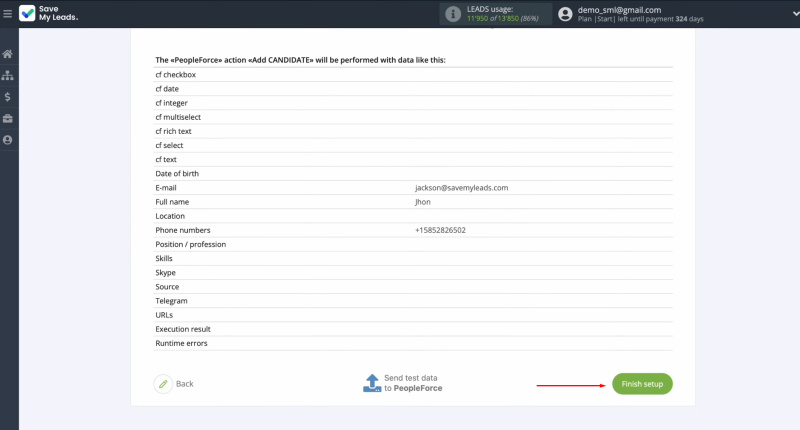Viewport: 800px width, 430px height.
Task: Click the Telegram row label
Action: coord(171,301)
